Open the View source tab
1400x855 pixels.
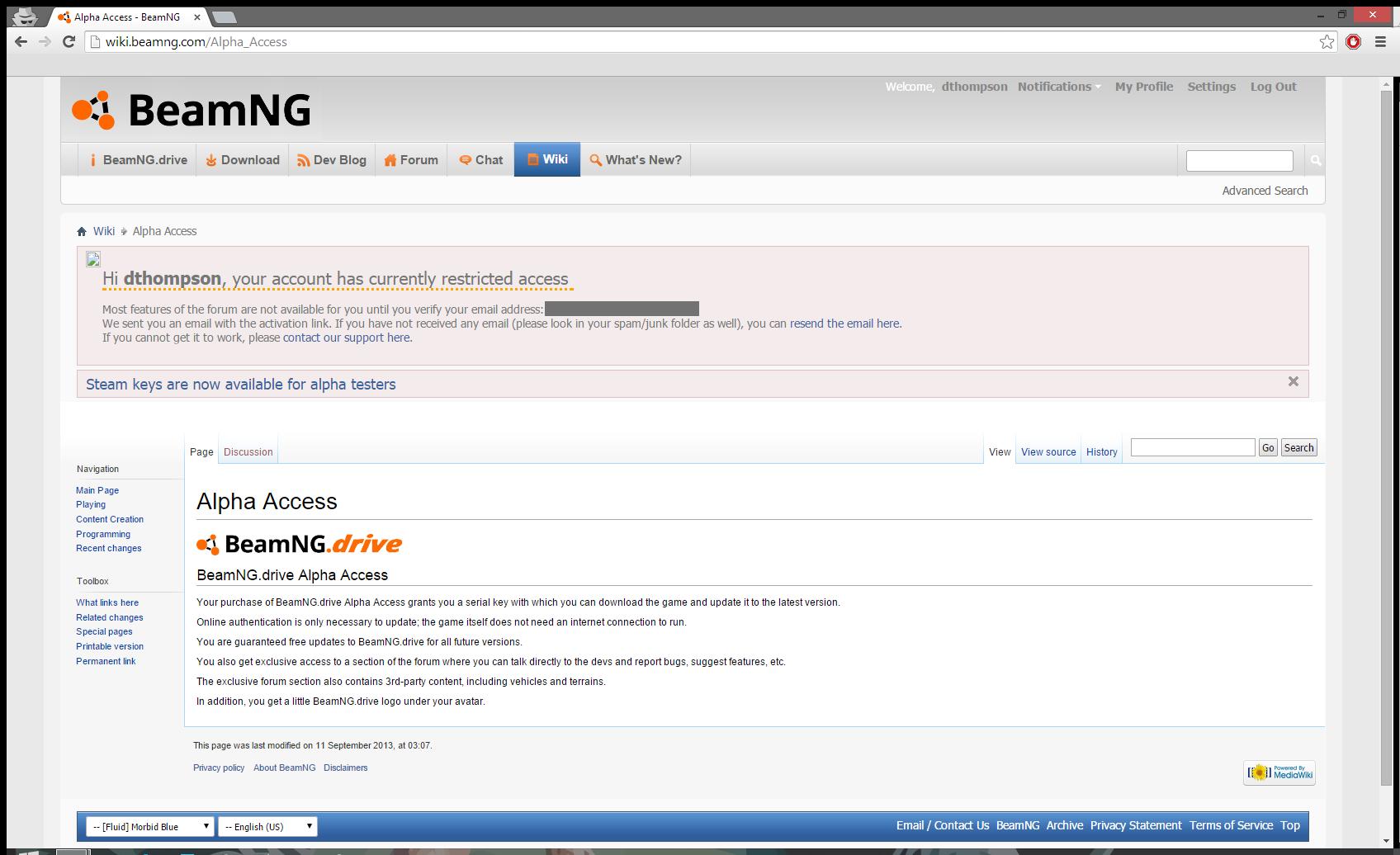point(1048,452)
